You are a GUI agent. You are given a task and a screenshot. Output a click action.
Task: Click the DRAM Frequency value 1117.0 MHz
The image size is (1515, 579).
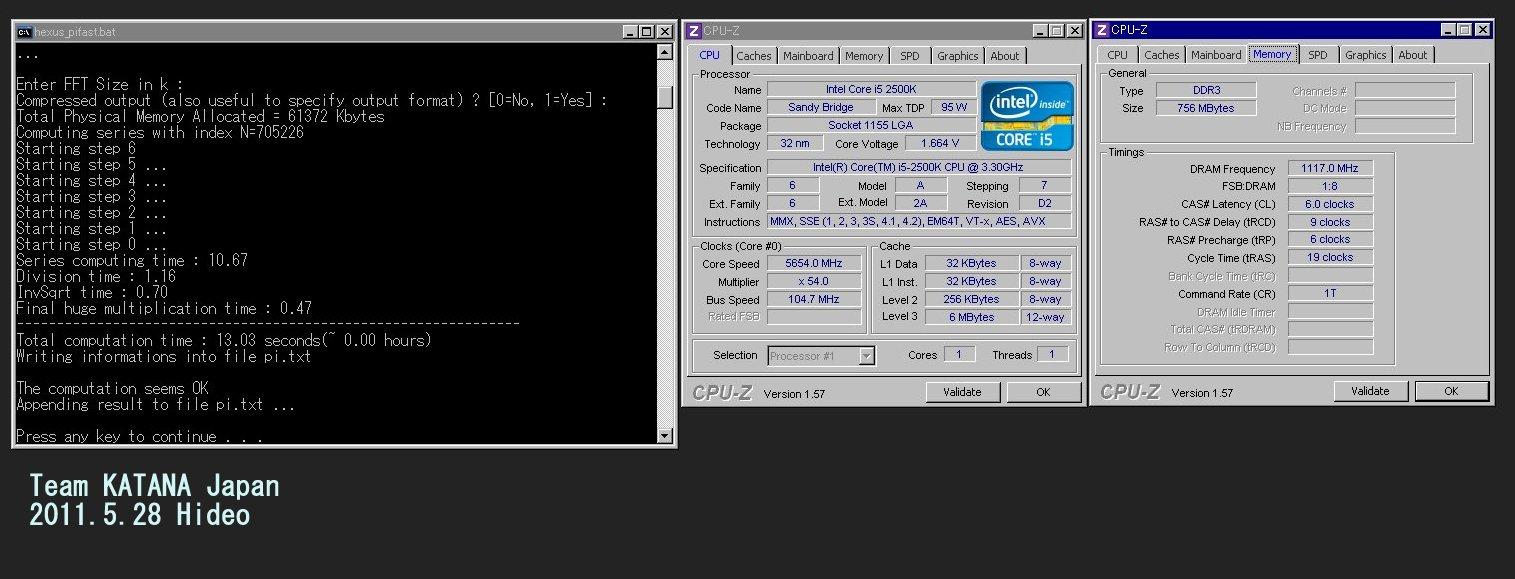(x=1331, y=169)
